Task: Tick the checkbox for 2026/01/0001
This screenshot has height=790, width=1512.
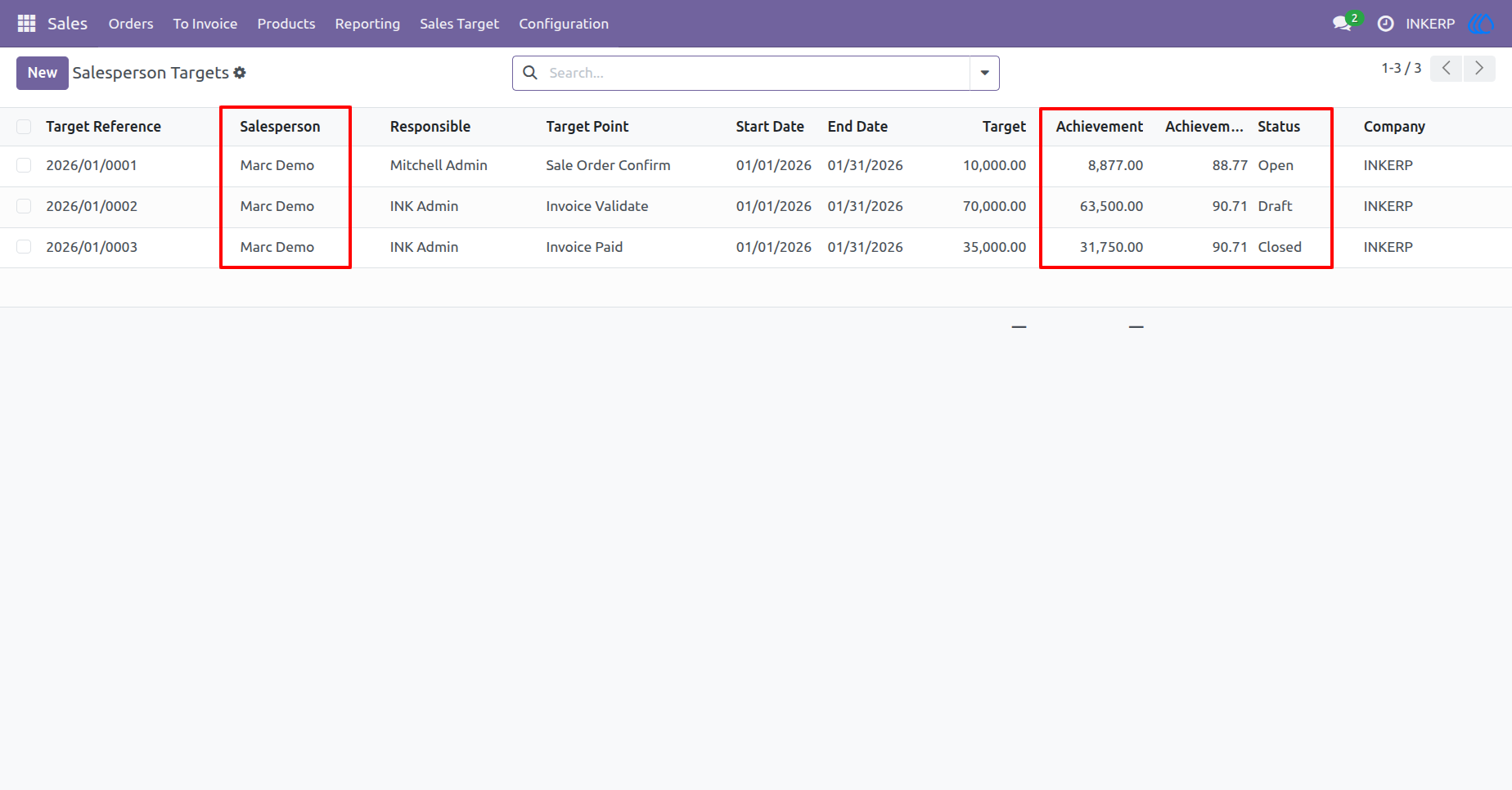Action: [24, 165]
